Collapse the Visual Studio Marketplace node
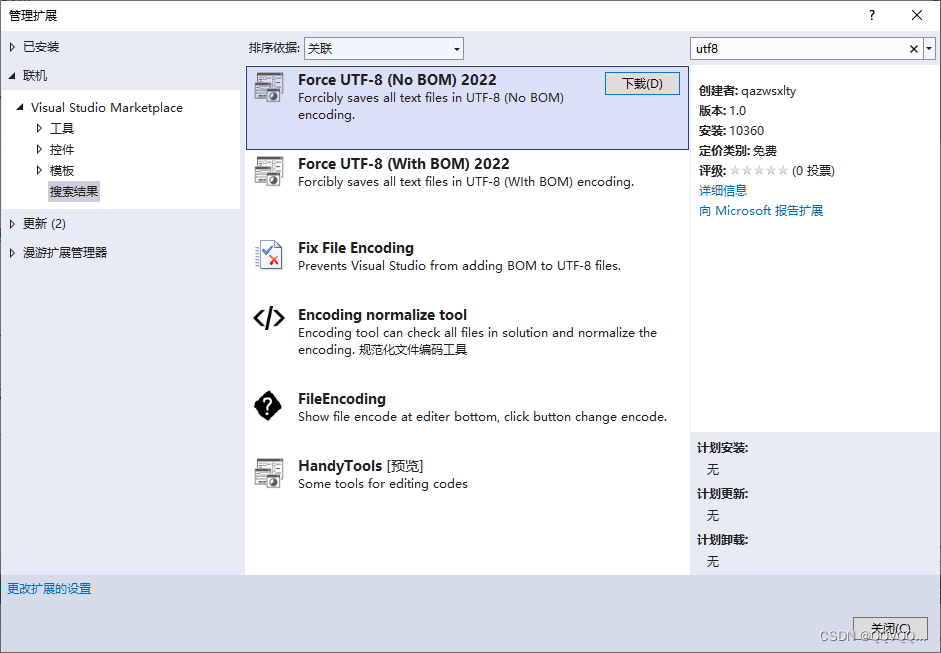941x653 pixels. pyautogui.click(x=20, y=107)
